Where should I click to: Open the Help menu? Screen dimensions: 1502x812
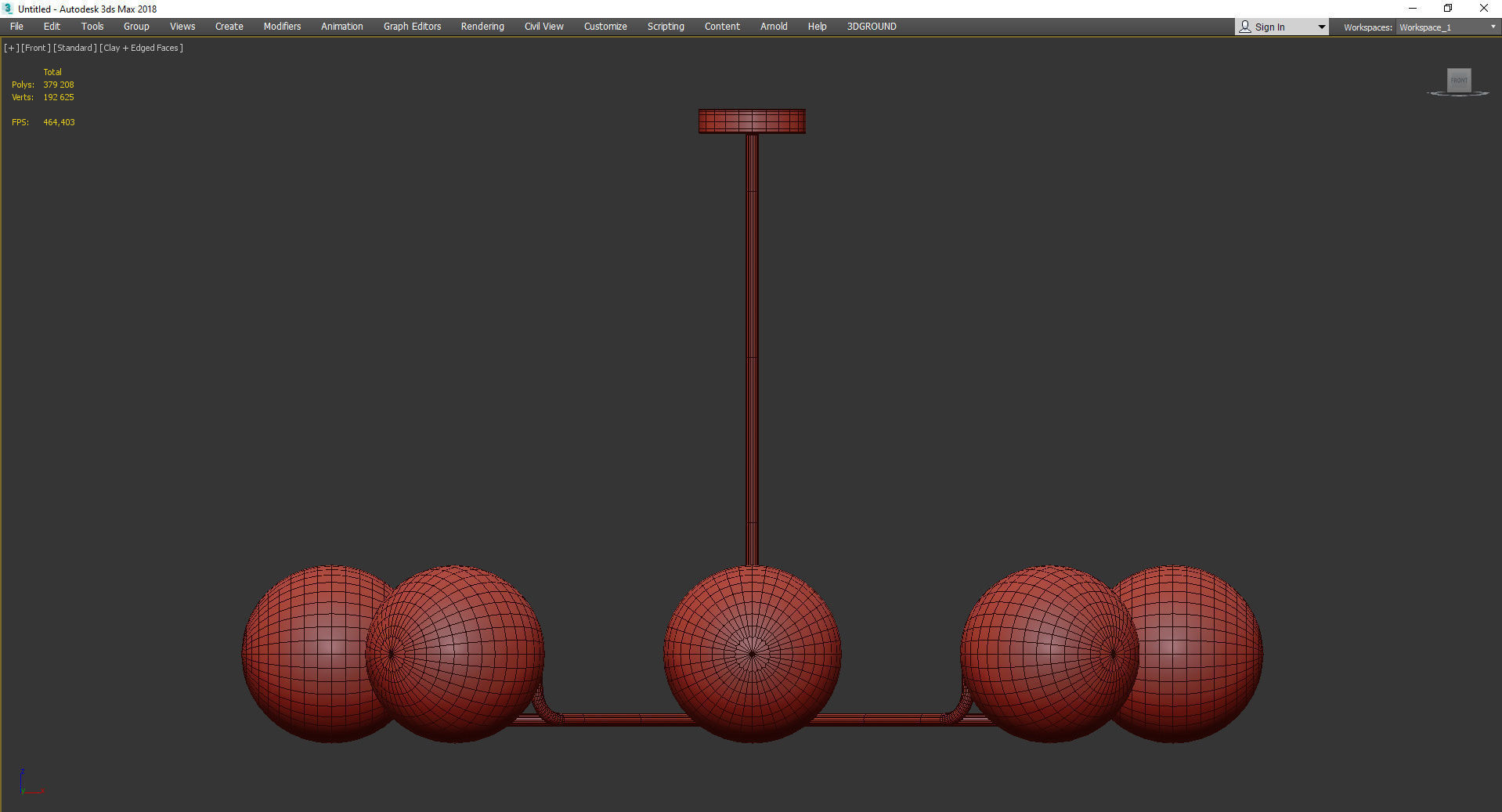(x=817, y=27)
